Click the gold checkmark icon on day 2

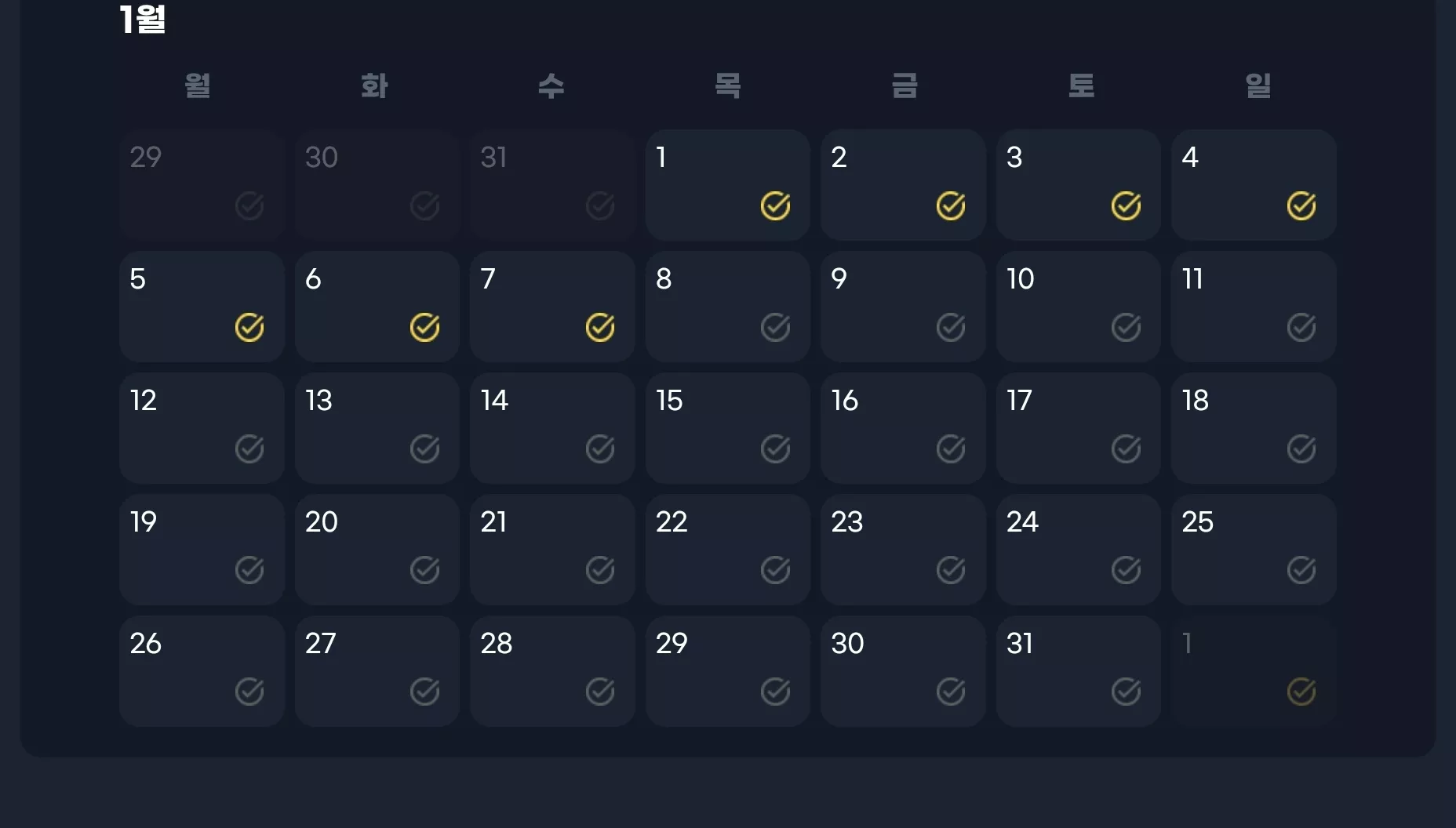[x=950, y=206]
